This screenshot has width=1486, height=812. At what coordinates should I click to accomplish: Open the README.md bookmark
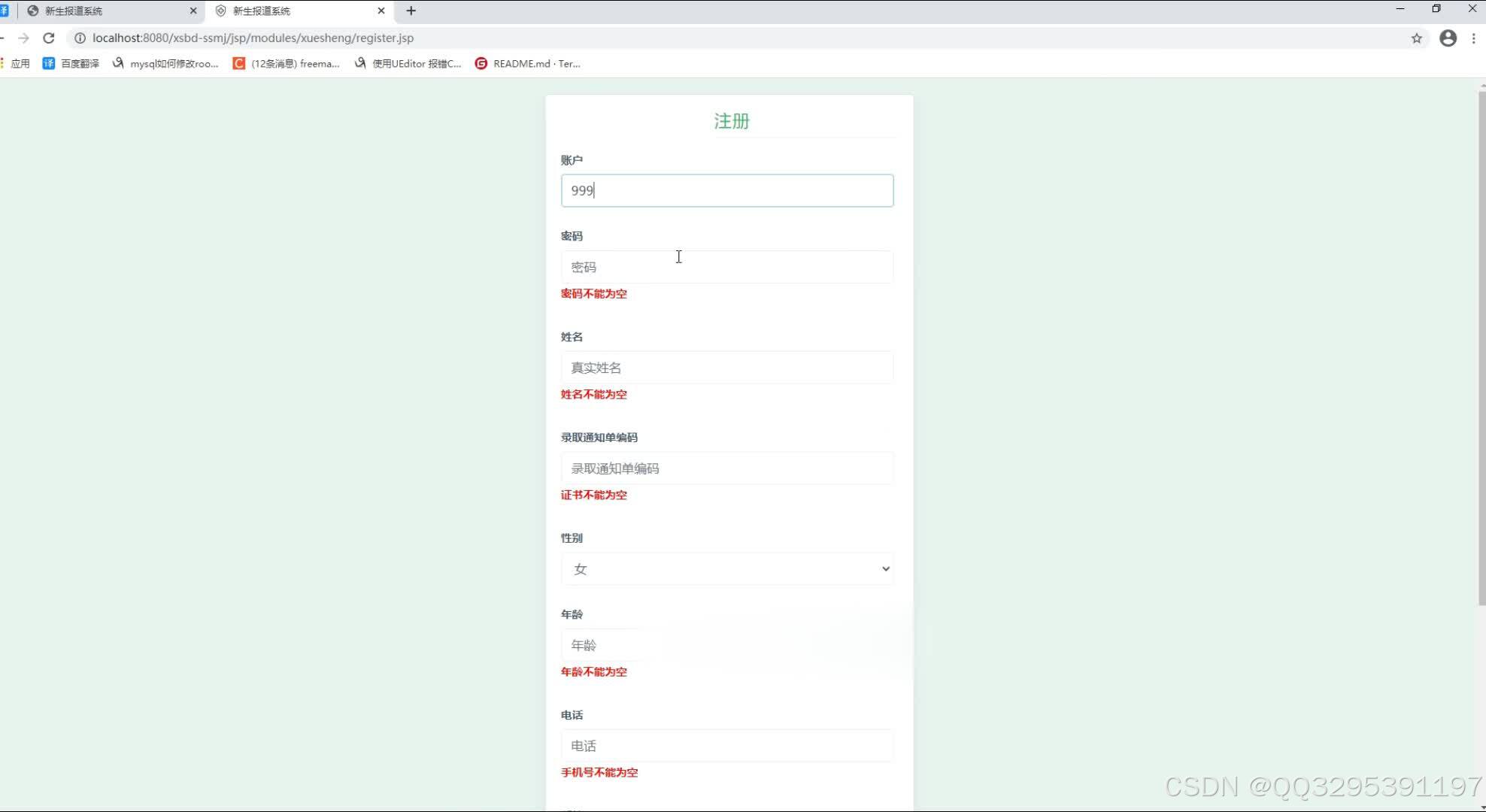(x=528, y=63)
